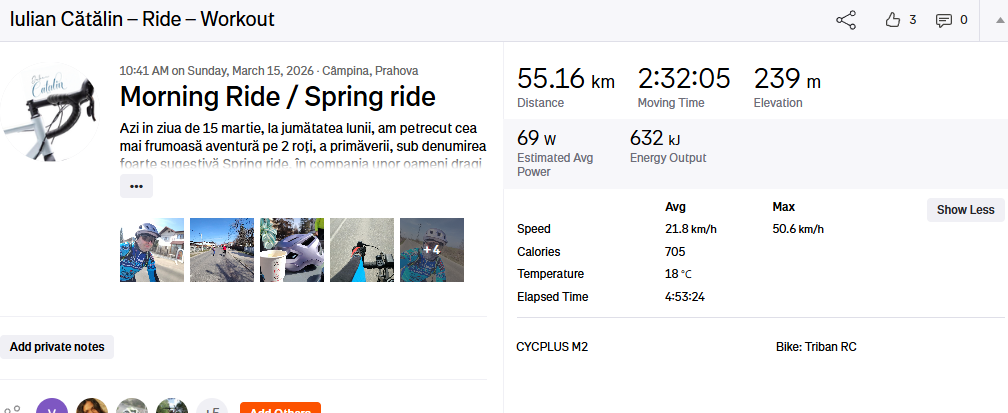
Task: Click the CYCPLUS M2 device label
Action: [x=552, y=347]
